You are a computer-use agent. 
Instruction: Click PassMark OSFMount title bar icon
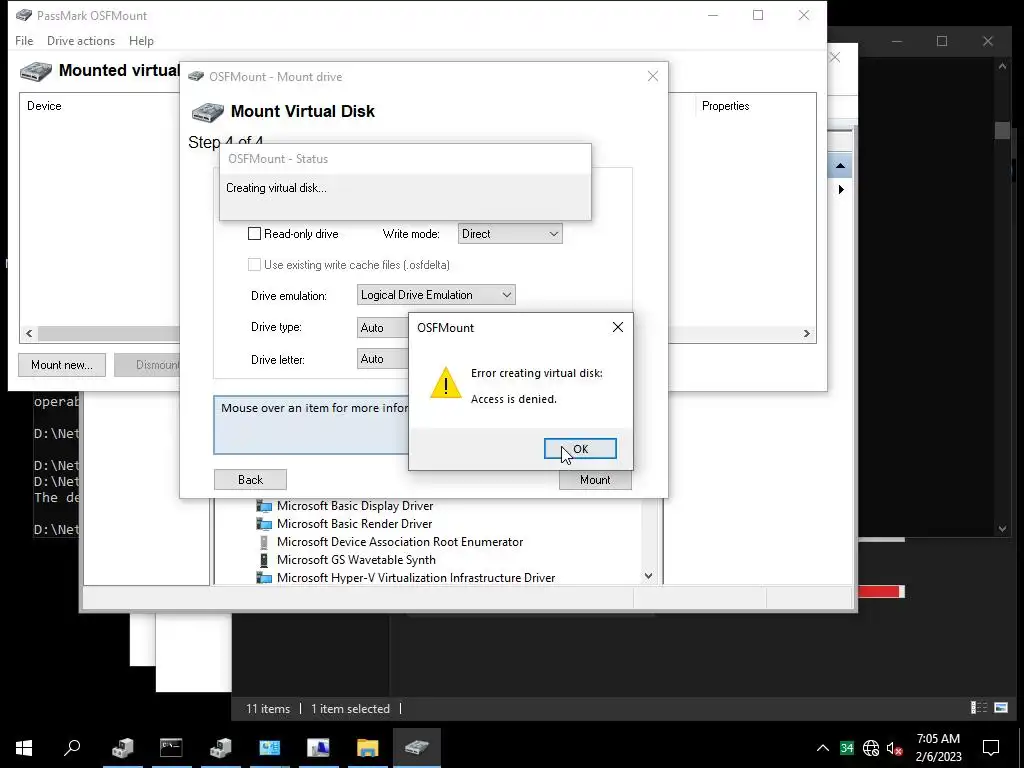pyautogui.click(x=24, y=15)
